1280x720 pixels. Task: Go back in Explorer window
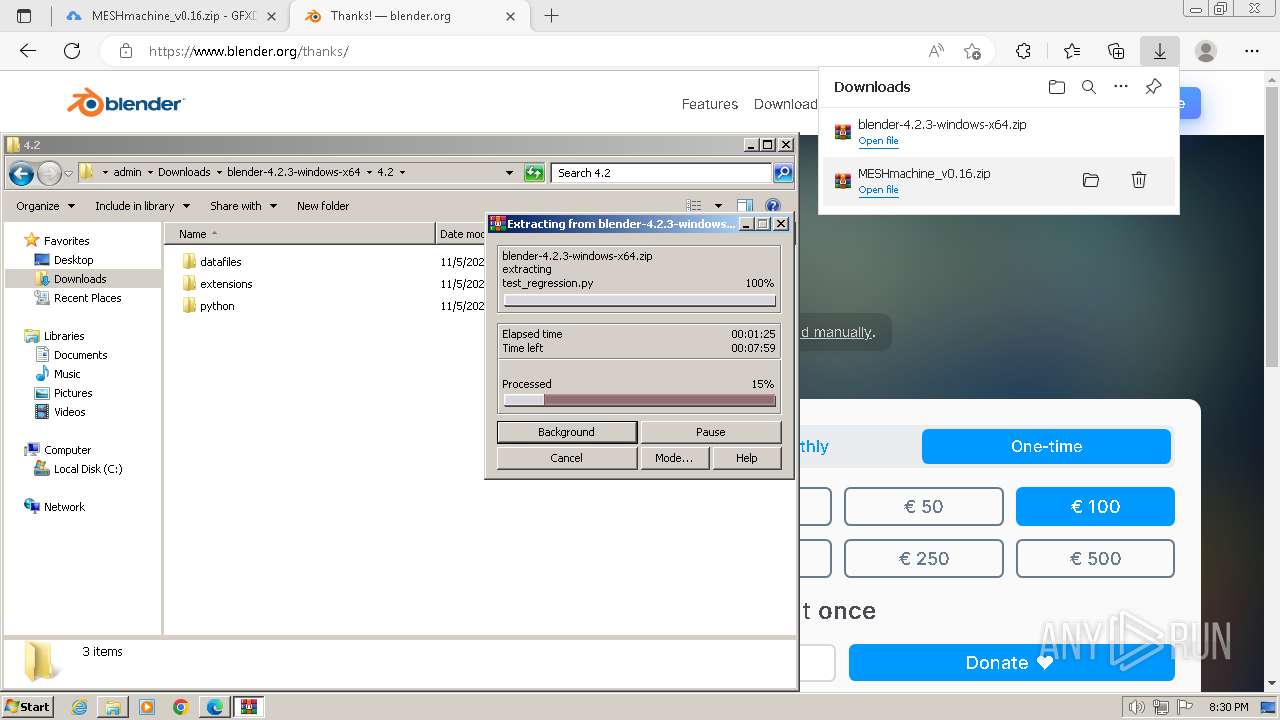coord(21,174)
